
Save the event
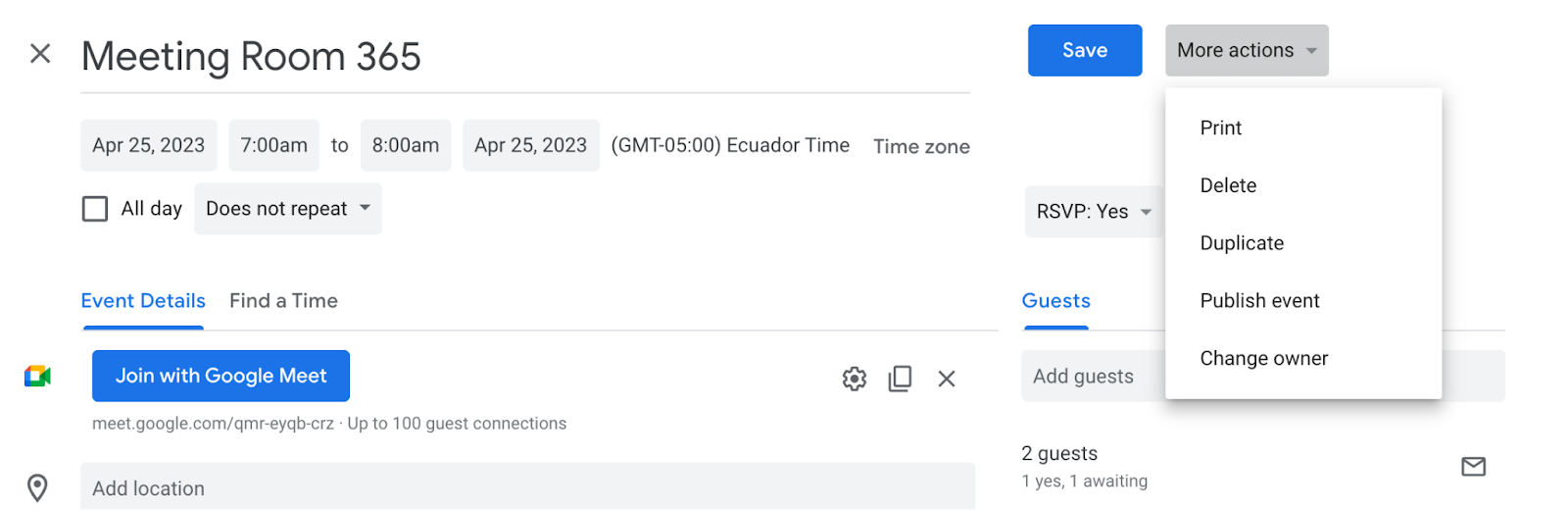point(1084,51)
